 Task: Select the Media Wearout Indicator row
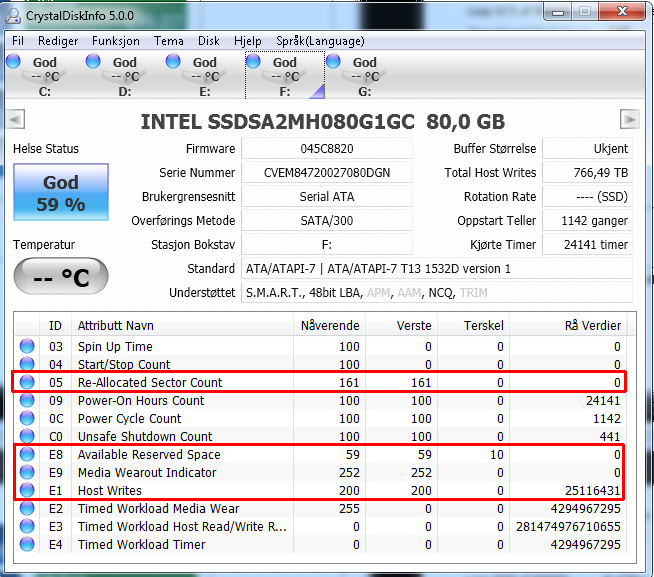321,472
